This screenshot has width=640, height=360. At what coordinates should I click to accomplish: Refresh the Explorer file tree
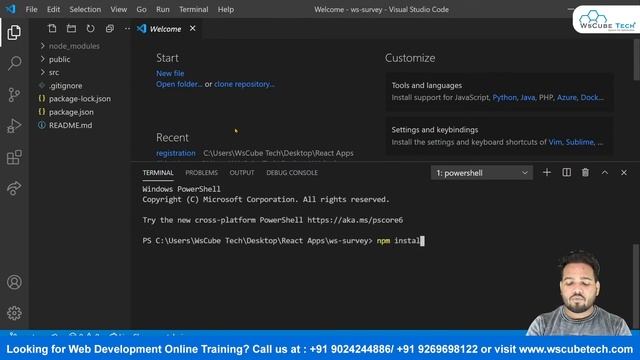click(x=90, y=29)
